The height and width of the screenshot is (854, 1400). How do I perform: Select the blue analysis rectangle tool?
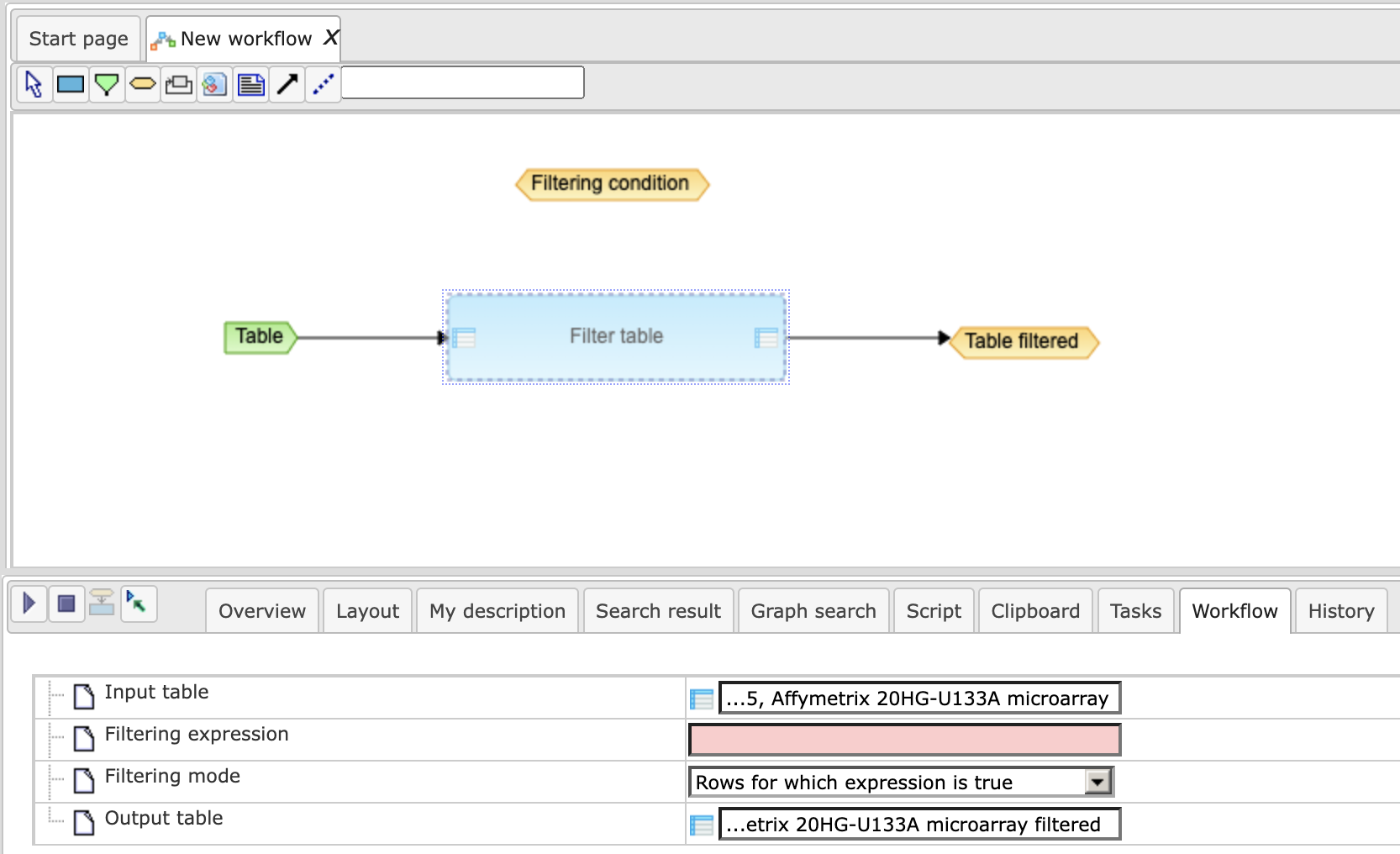click(71, 84)
